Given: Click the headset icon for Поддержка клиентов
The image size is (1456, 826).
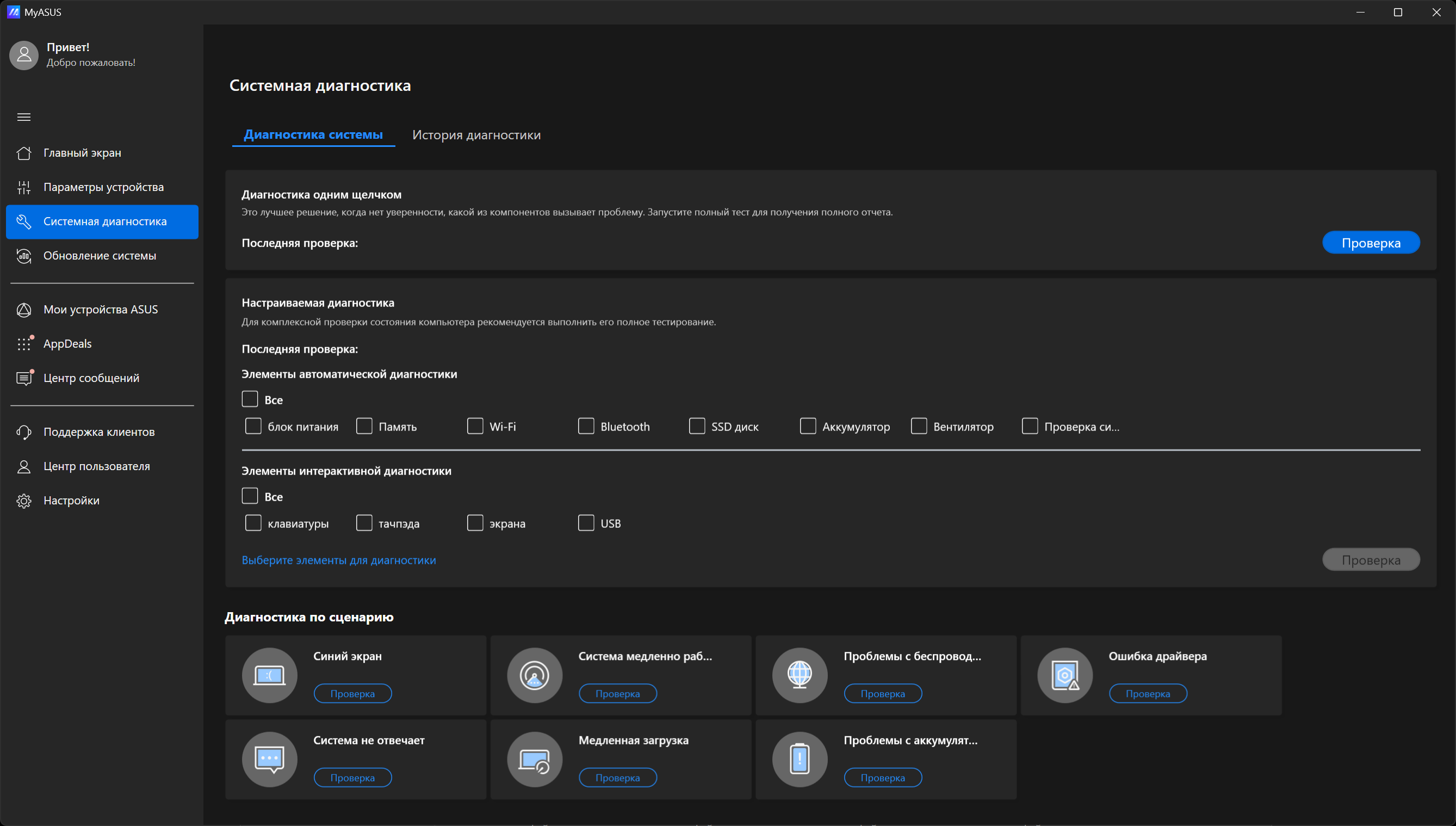Looking at the screenshot, I should tap(24, 432).
